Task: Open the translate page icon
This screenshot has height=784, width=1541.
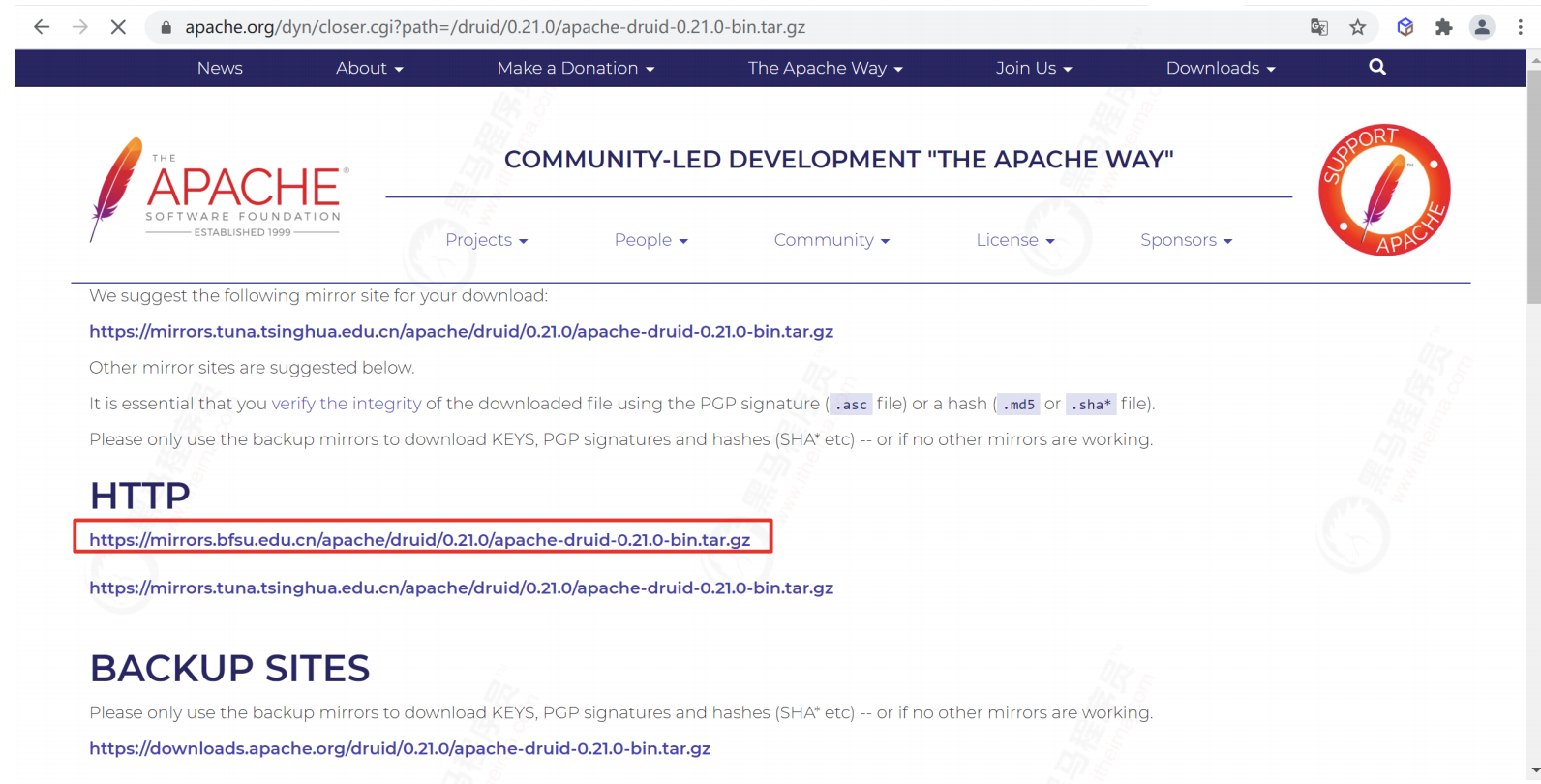Action: coord(1319,27)
